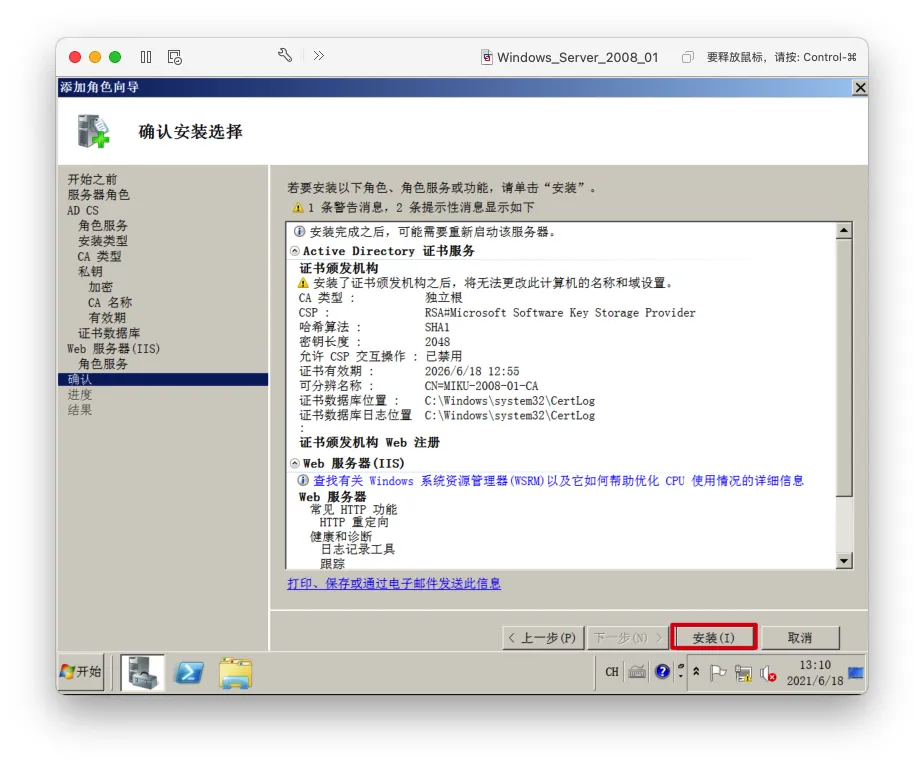The width and height of the screenshot is (924, 769).
Task: Show hidden tray icons
Action: click(x=696, y=671)
